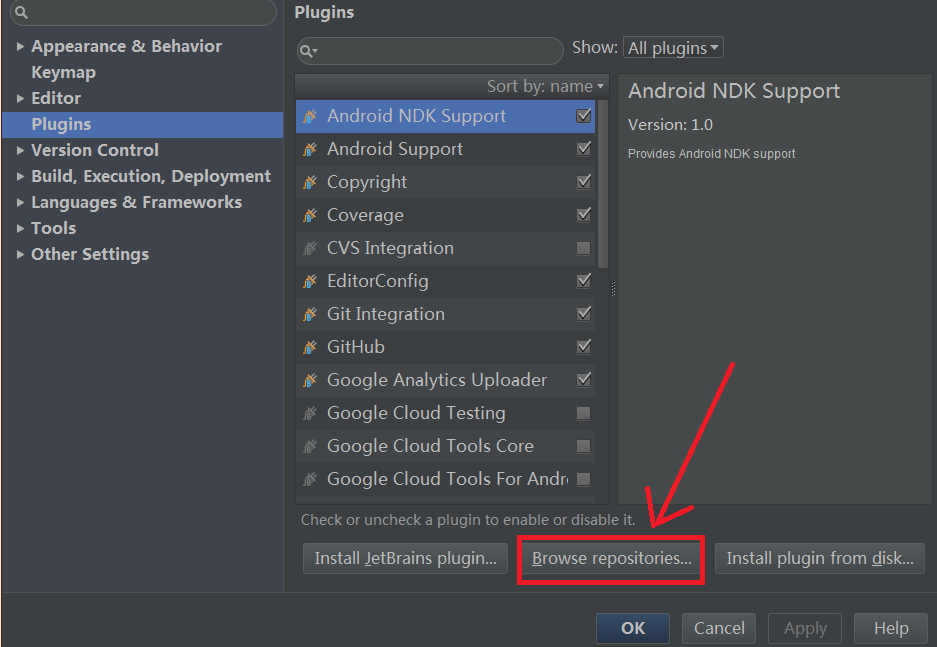Screen dimensions: 937x647
Task: Select Keymap in the settings sidebar
Action: point(63,72)
